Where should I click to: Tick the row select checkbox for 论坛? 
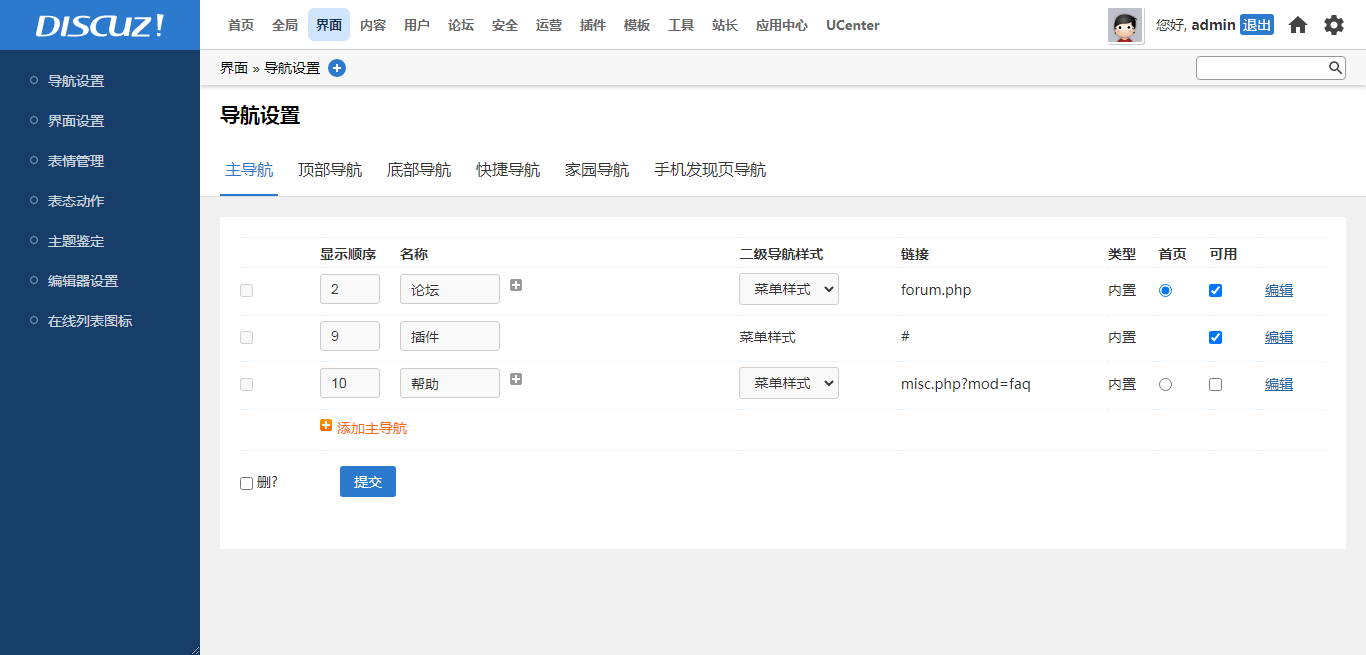246,290
